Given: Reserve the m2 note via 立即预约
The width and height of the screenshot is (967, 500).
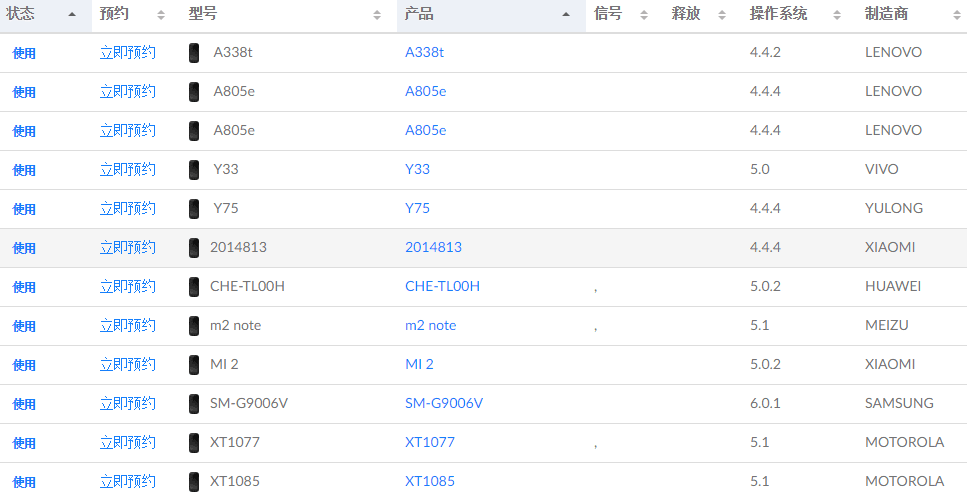Looking at the screenshot, I should [x=128, y=326].
